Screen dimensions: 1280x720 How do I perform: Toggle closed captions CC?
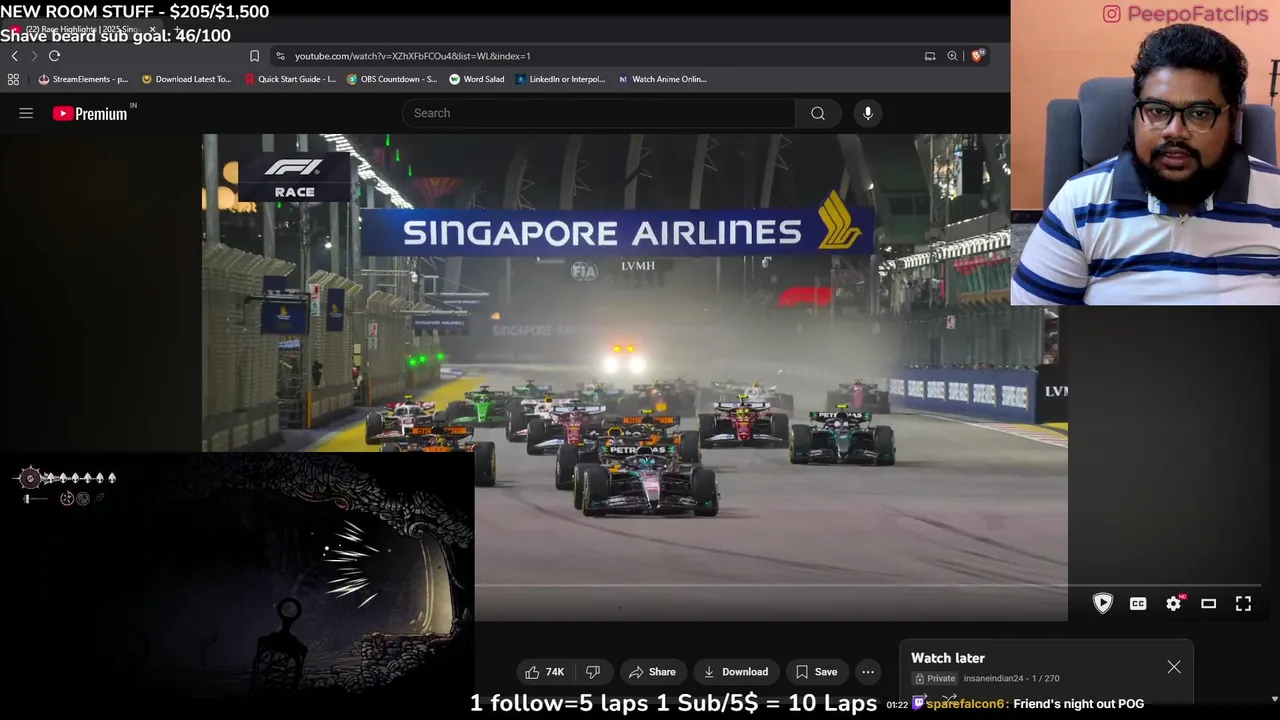(x=1138, y=603)
